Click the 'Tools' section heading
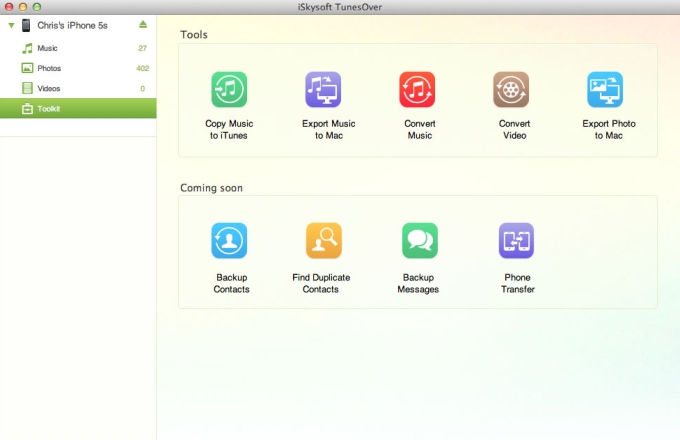680x440 pixels. point(194,35)
